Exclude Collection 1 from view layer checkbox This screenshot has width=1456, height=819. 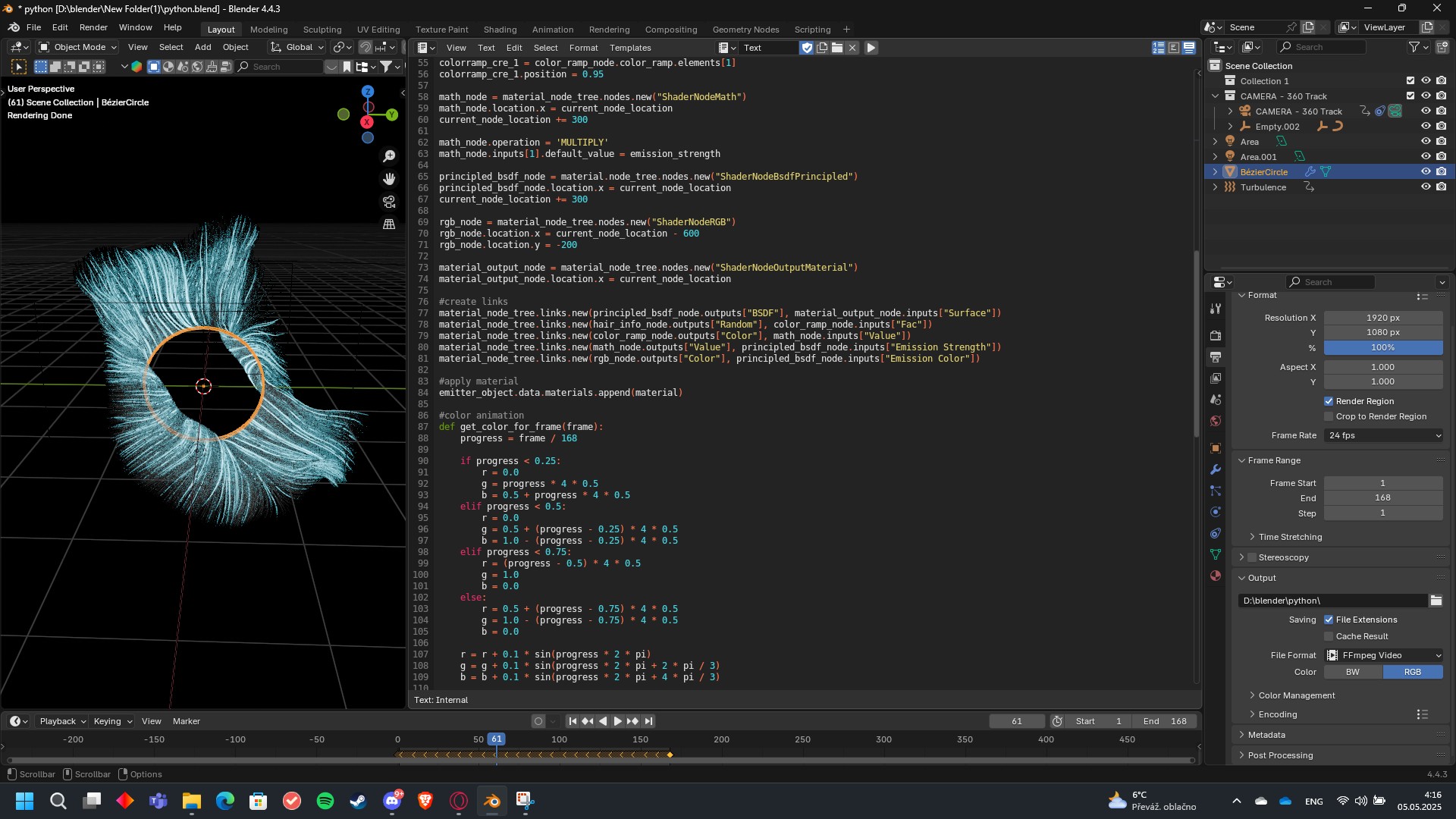1410,81
